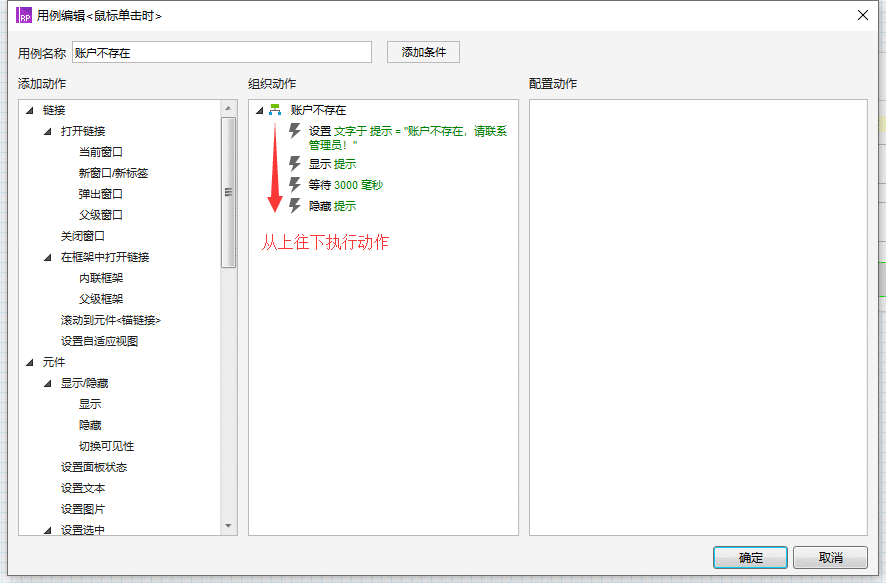Click the 添加动作 scrollbar thumb
The image size is (886, 583).
(x=228, y=192)
